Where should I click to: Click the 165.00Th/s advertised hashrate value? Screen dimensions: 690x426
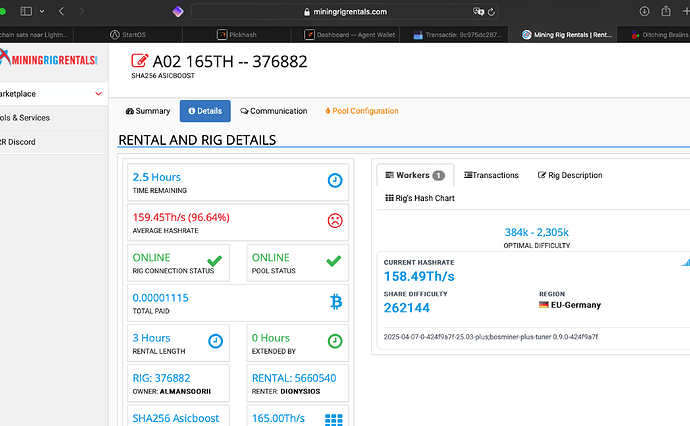278,418
